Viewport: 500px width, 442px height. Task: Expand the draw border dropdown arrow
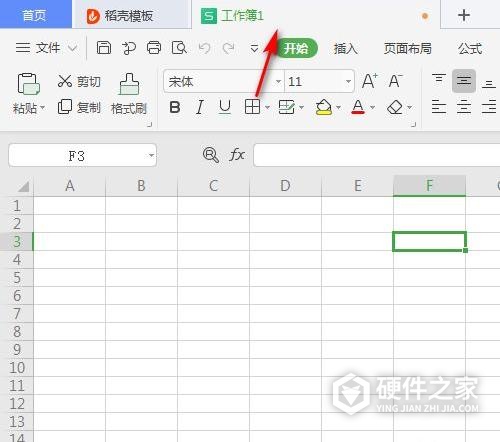click(x=302, y=107)
